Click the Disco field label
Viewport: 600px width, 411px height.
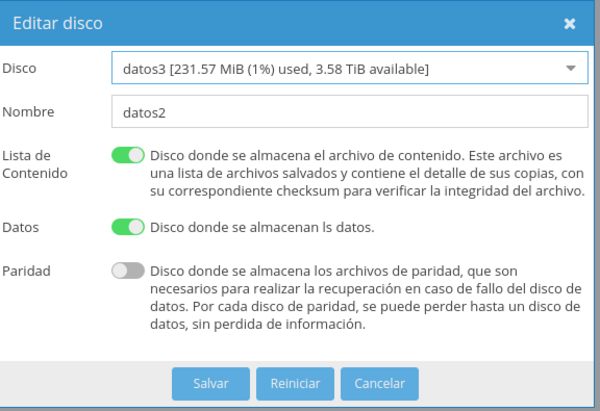coord(19,68)
